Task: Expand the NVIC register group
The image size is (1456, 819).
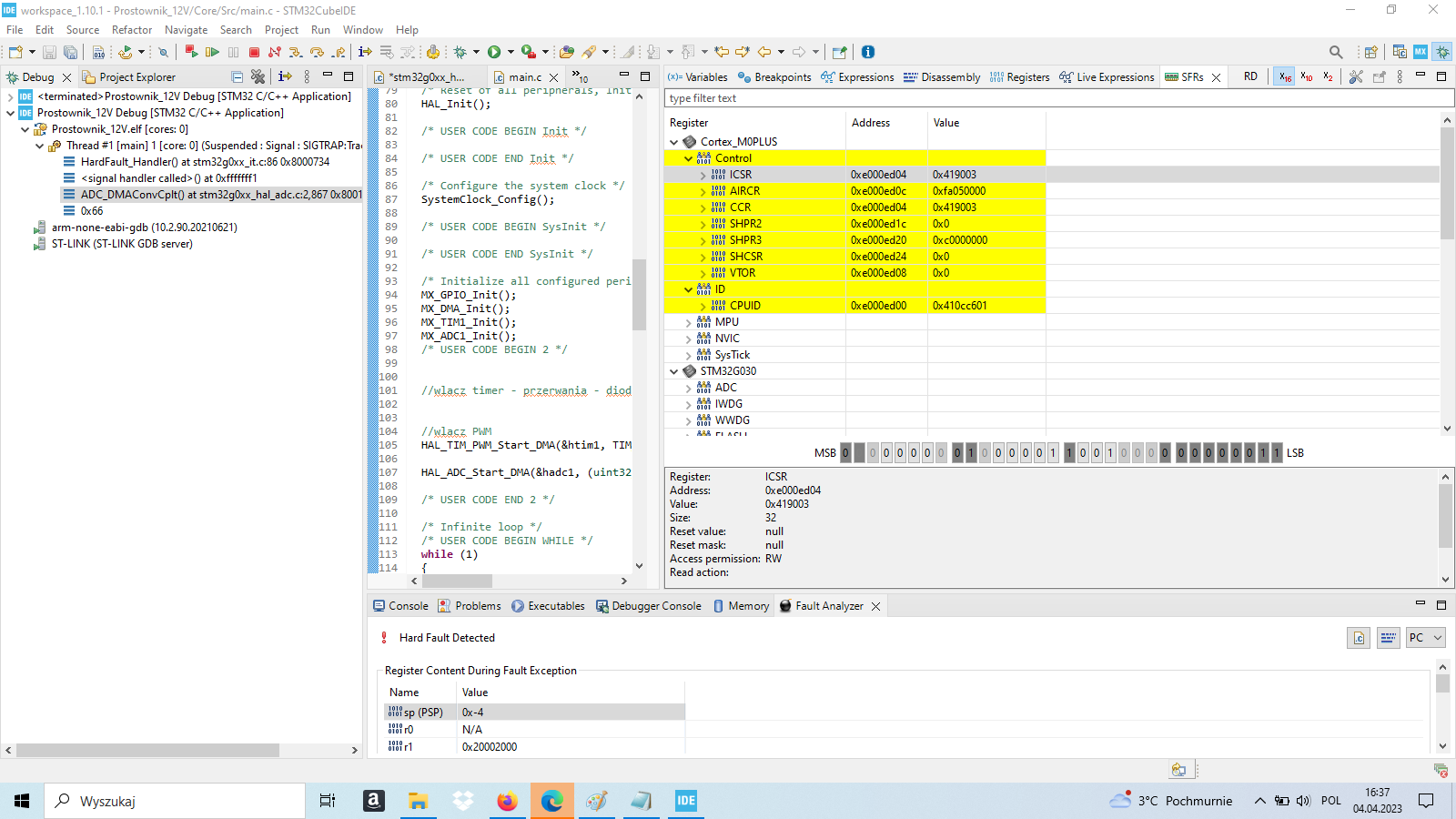Action: tap(688, 339)
